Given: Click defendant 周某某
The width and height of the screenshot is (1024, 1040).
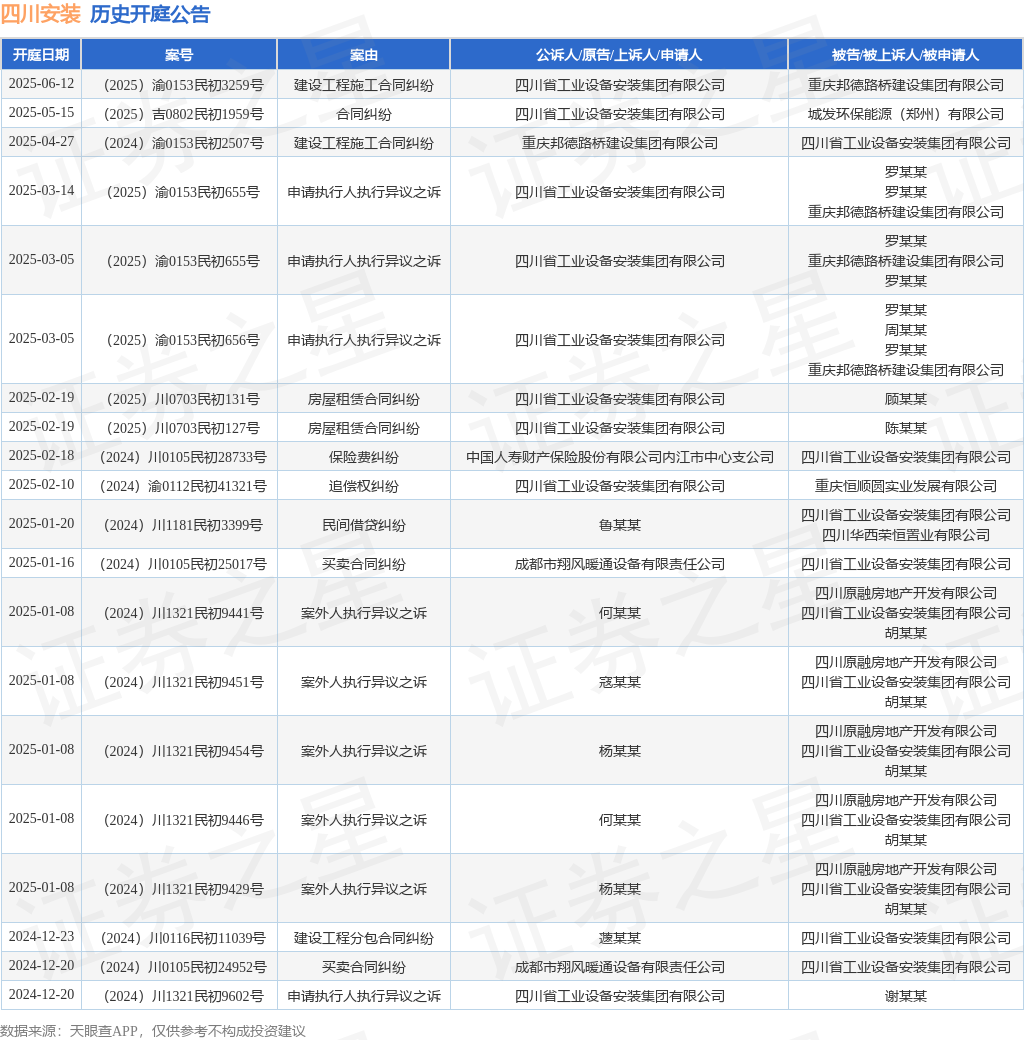Looking at the screenshot, I should pyautogui.click(x=905, y=330).
